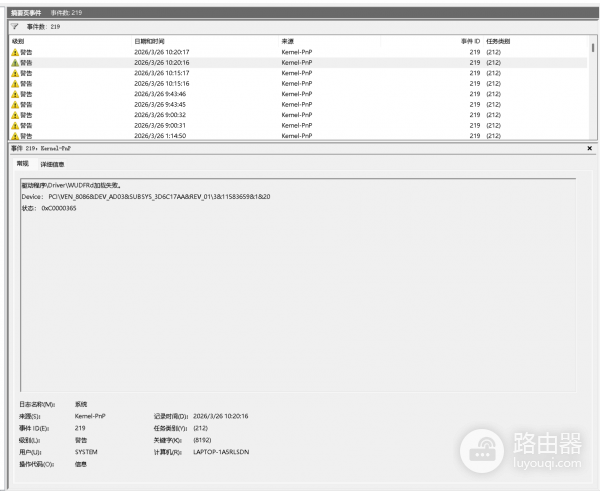Select the event dated 2026/3/26 9:00:31
The height and width of the screenshot is (491, 600).
coord(298,125)
